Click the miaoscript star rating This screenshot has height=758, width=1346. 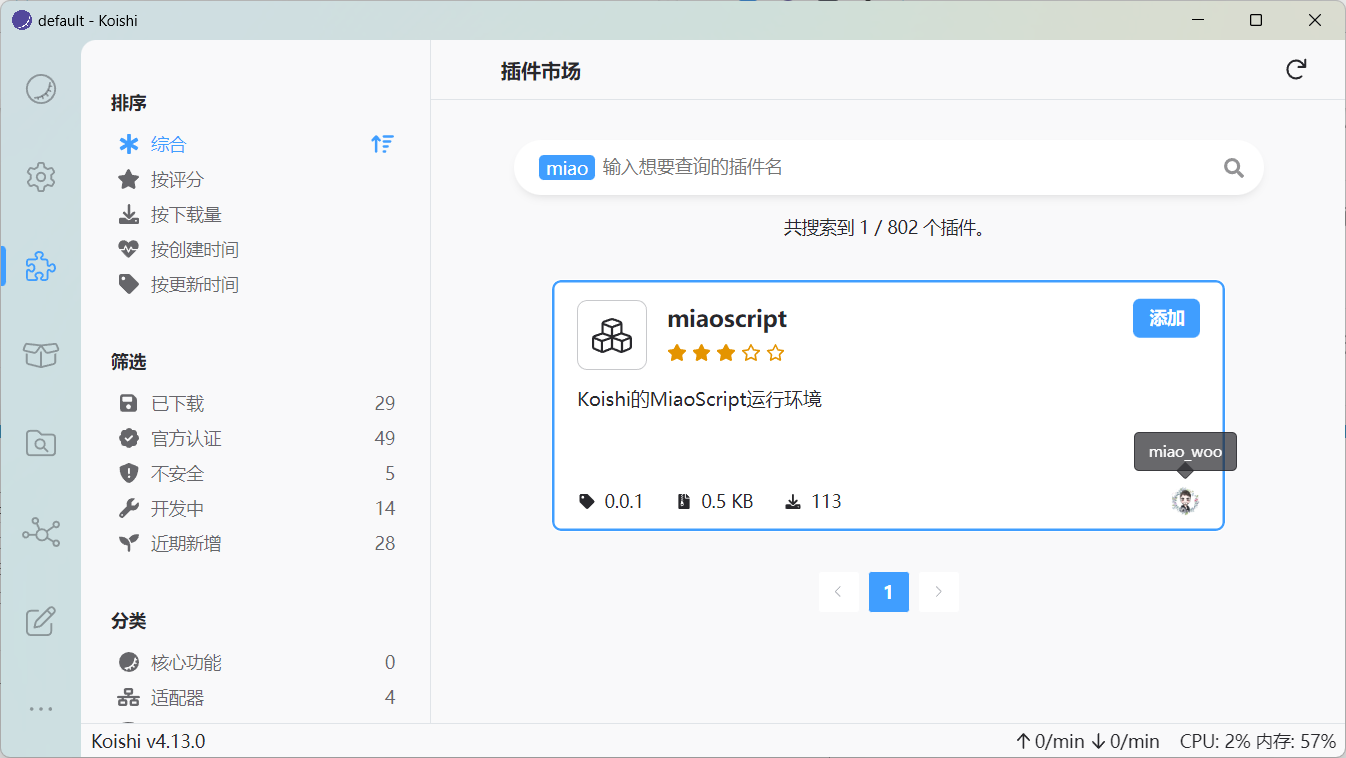tap(726, 353)
